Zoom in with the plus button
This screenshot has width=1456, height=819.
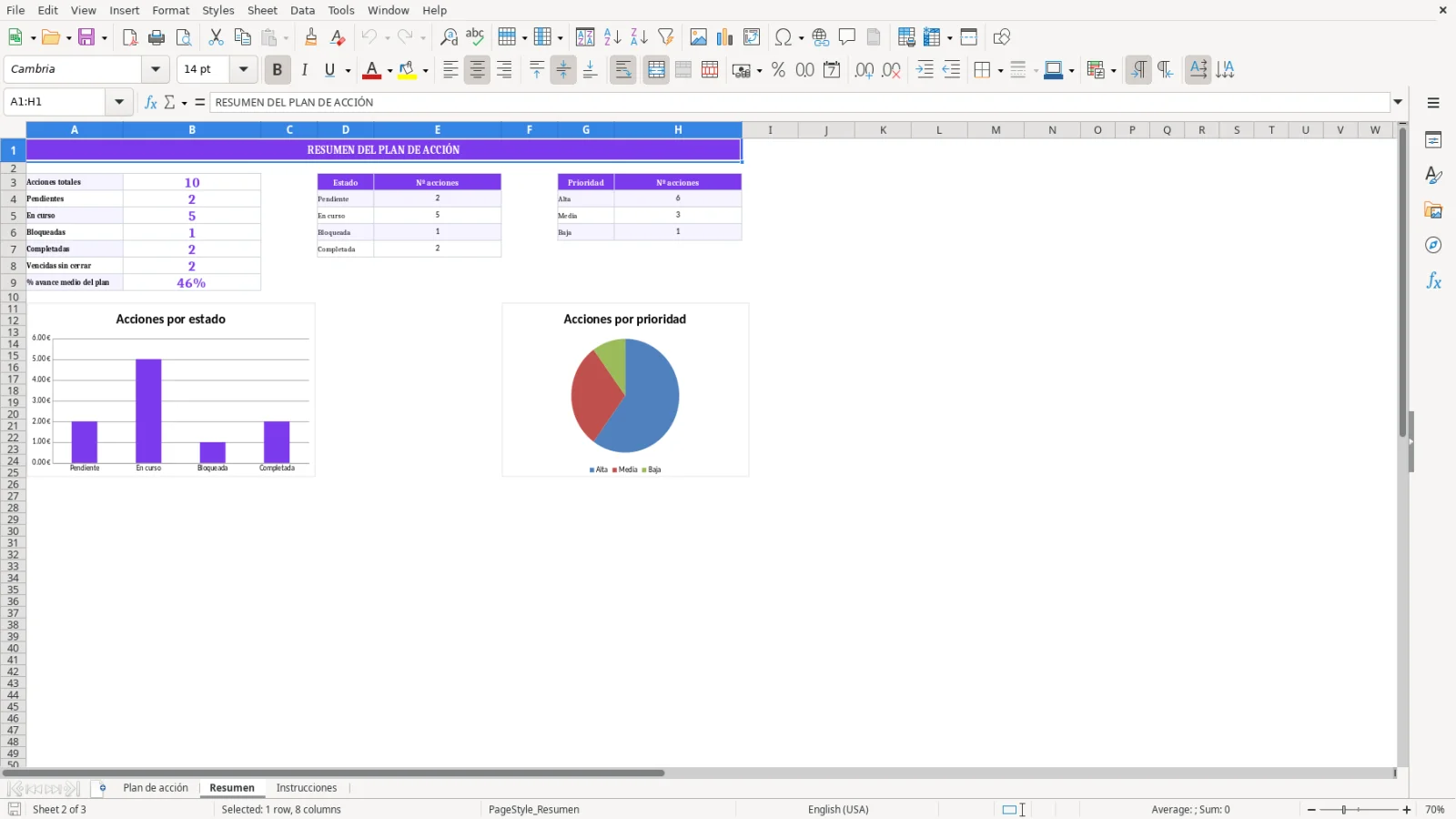[x=1407, y=810]
